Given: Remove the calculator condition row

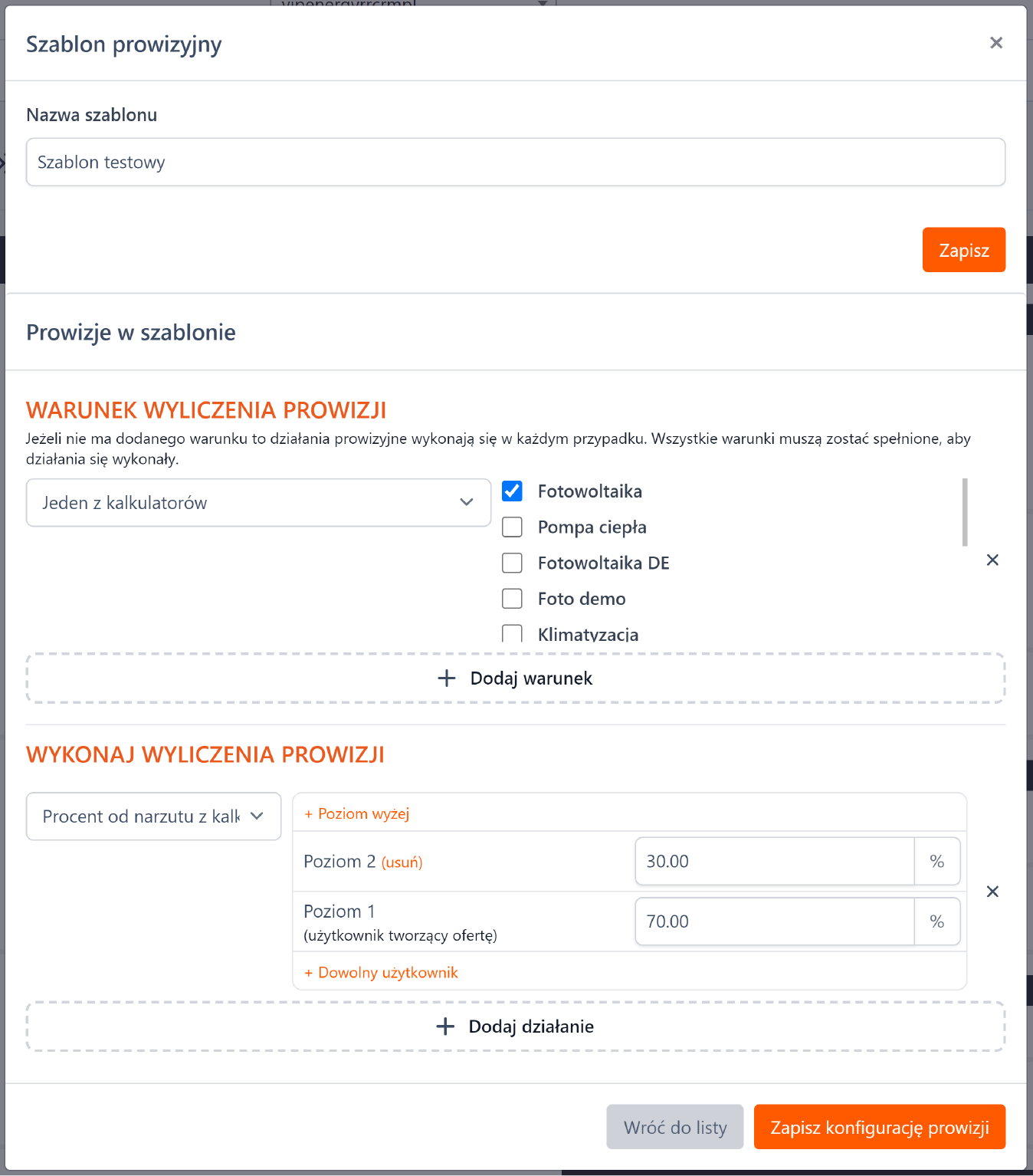Looking at the screenshot, I should [x=992, y=560].
